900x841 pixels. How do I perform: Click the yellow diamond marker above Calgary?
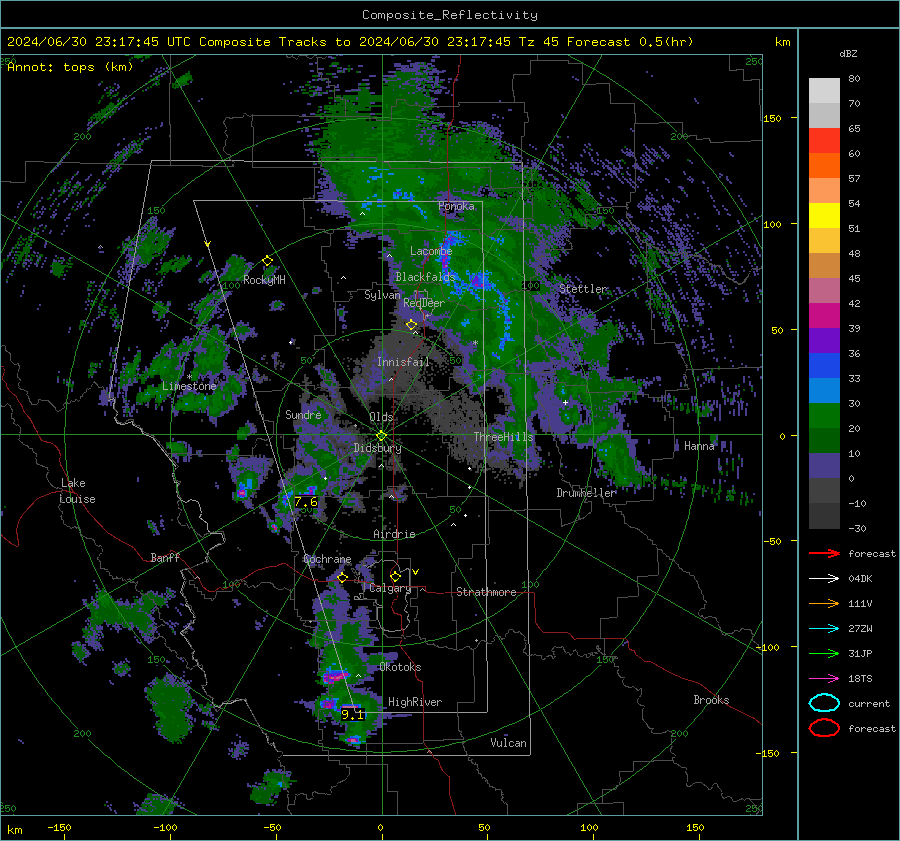coord(395,576)
